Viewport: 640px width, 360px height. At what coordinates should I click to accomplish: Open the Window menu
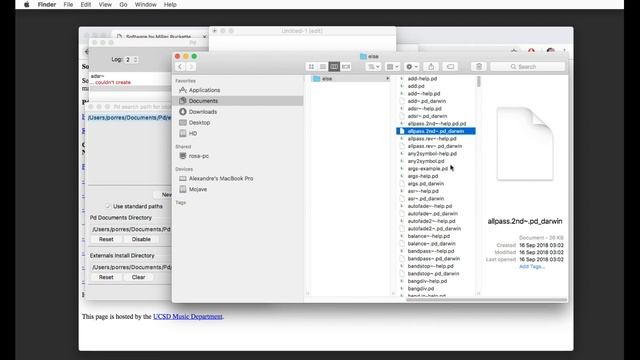pos(145,4)
